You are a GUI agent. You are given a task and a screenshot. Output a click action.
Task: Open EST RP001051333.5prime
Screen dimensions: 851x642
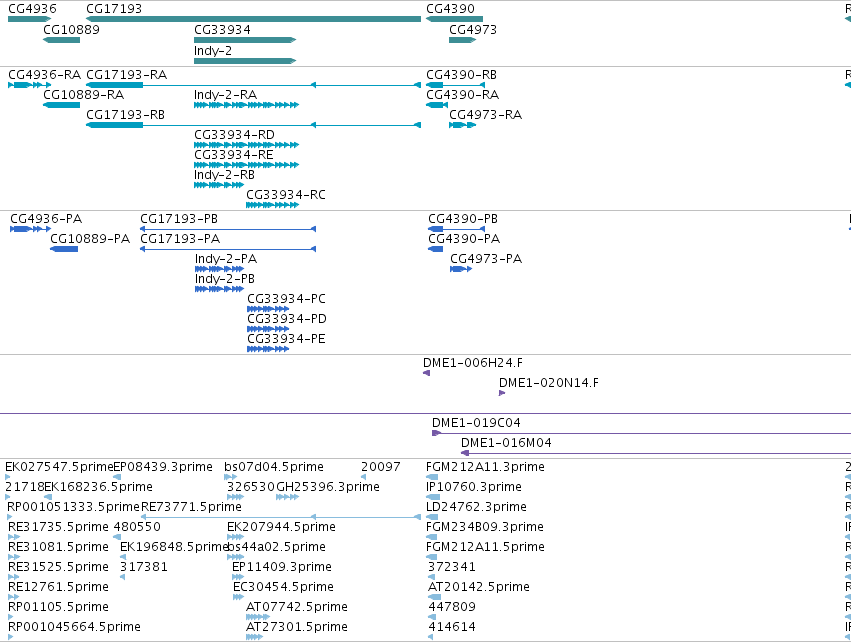73,507
